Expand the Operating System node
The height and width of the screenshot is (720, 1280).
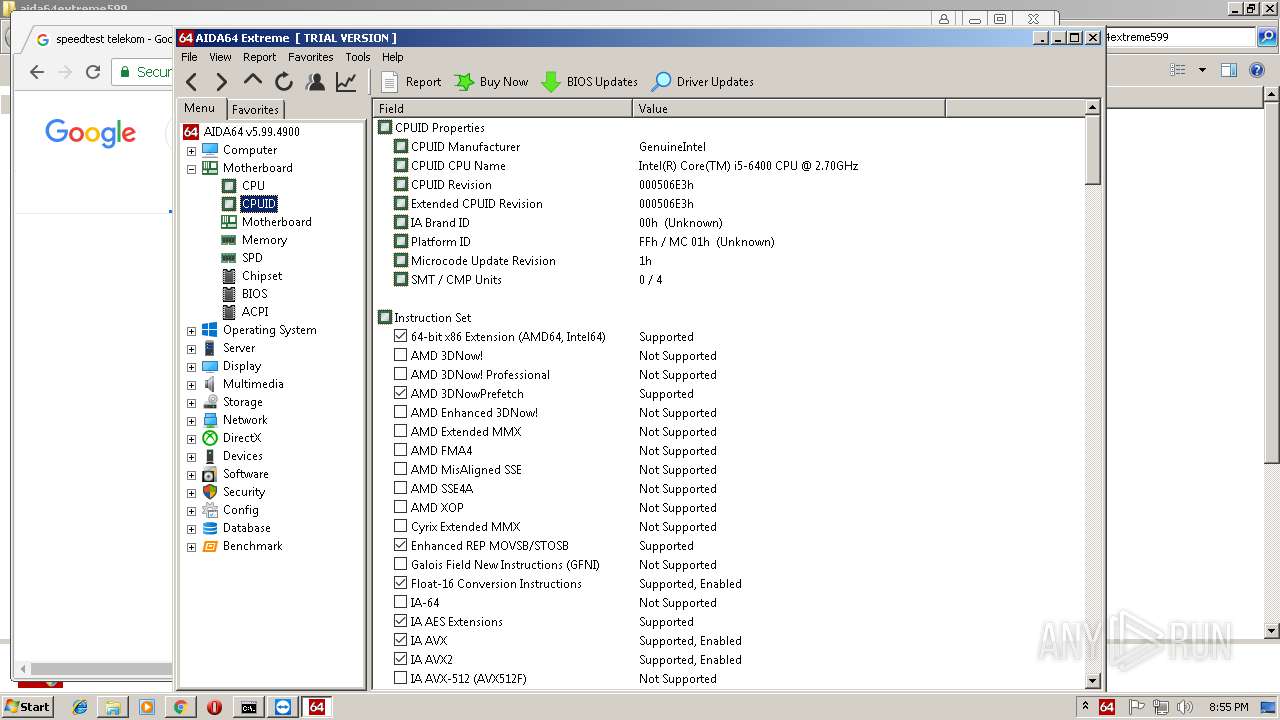click(191, 331)
